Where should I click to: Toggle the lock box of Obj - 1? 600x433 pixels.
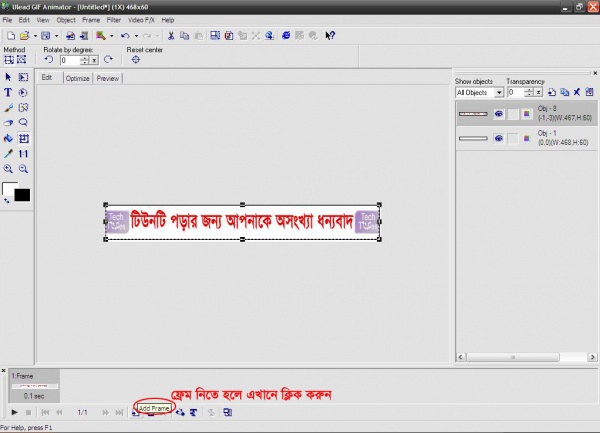point(513,138)
